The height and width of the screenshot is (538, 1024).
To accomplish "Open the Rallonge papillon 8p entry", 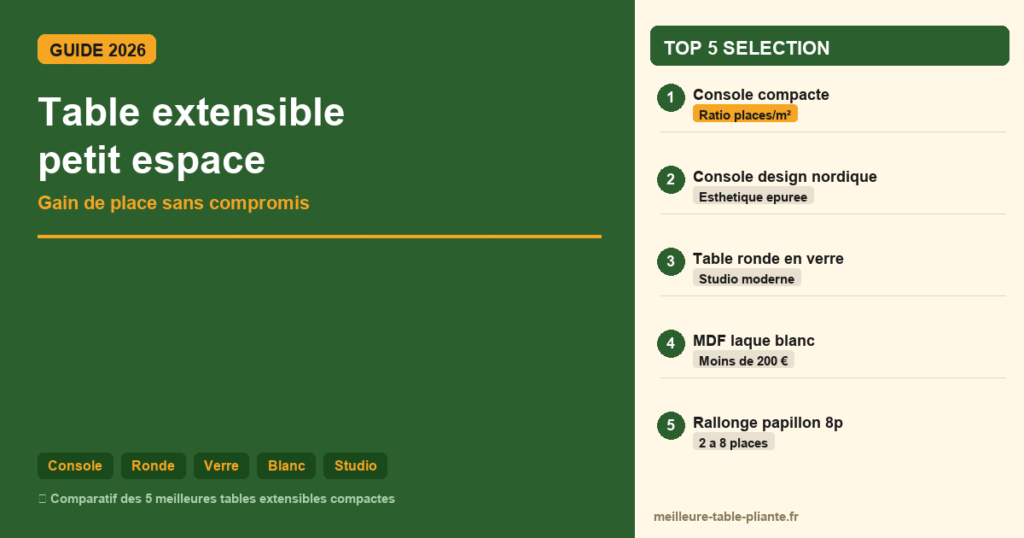I will click(x=767, y=422).
